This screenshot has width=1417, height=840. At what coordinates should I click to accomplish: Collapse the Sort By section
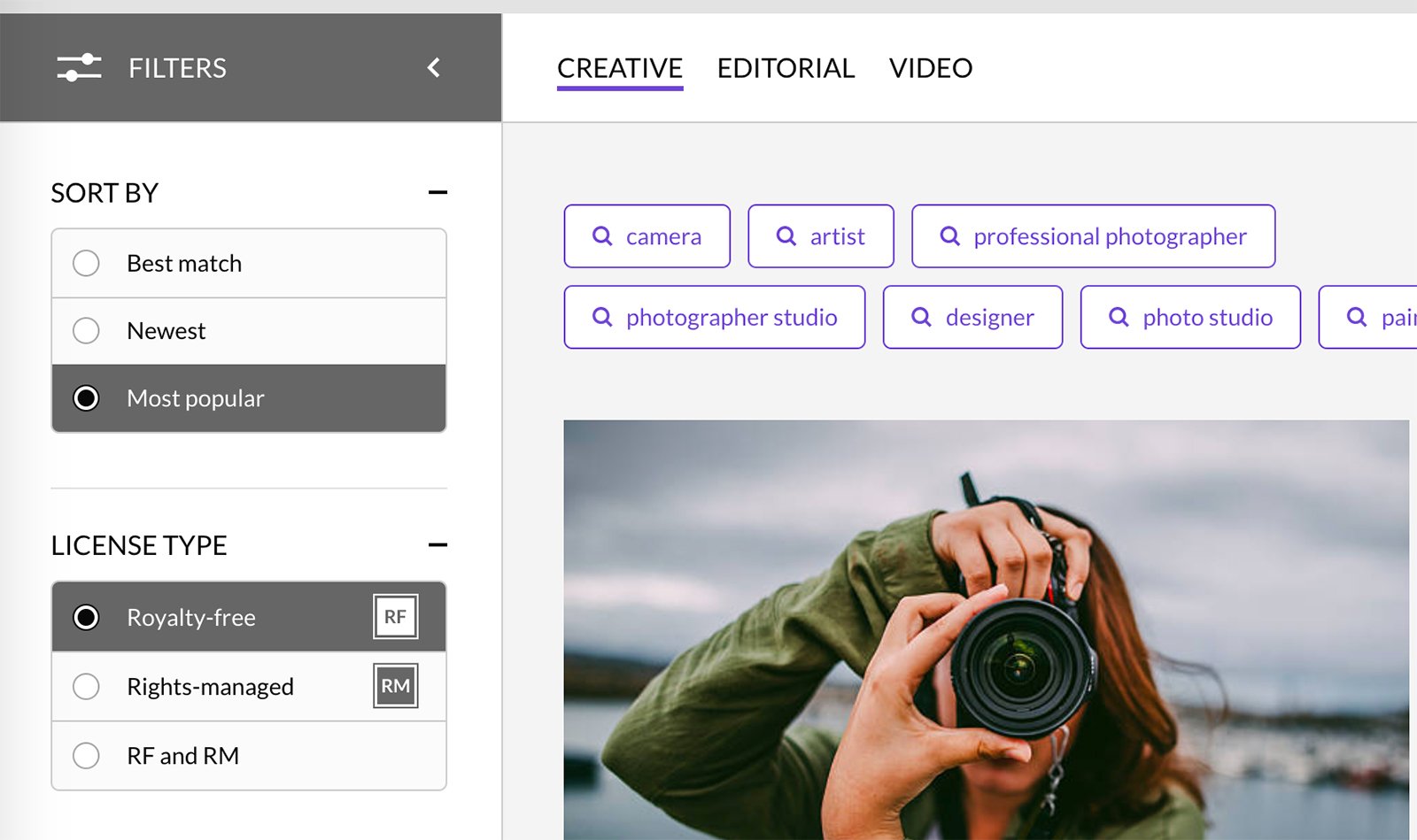[437, 192]
